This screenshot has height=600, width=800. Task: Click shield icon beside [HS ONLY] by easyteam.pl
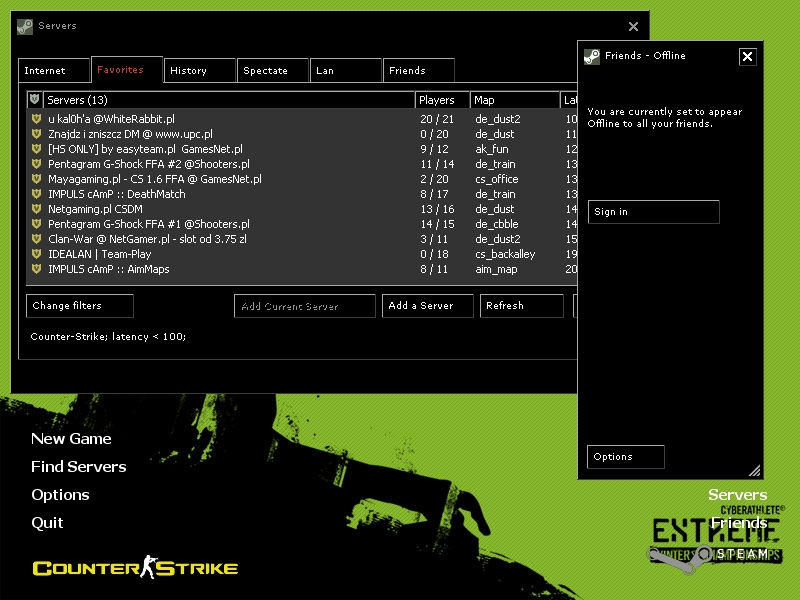[36, 149]
